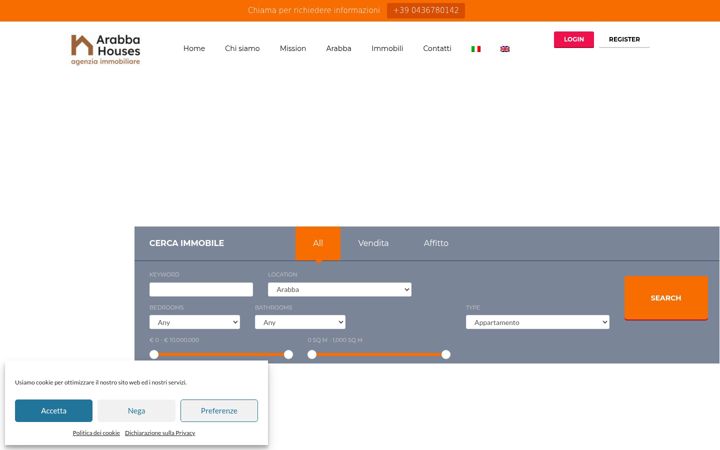Click the red LOGIN button

[x=574, y=39]
